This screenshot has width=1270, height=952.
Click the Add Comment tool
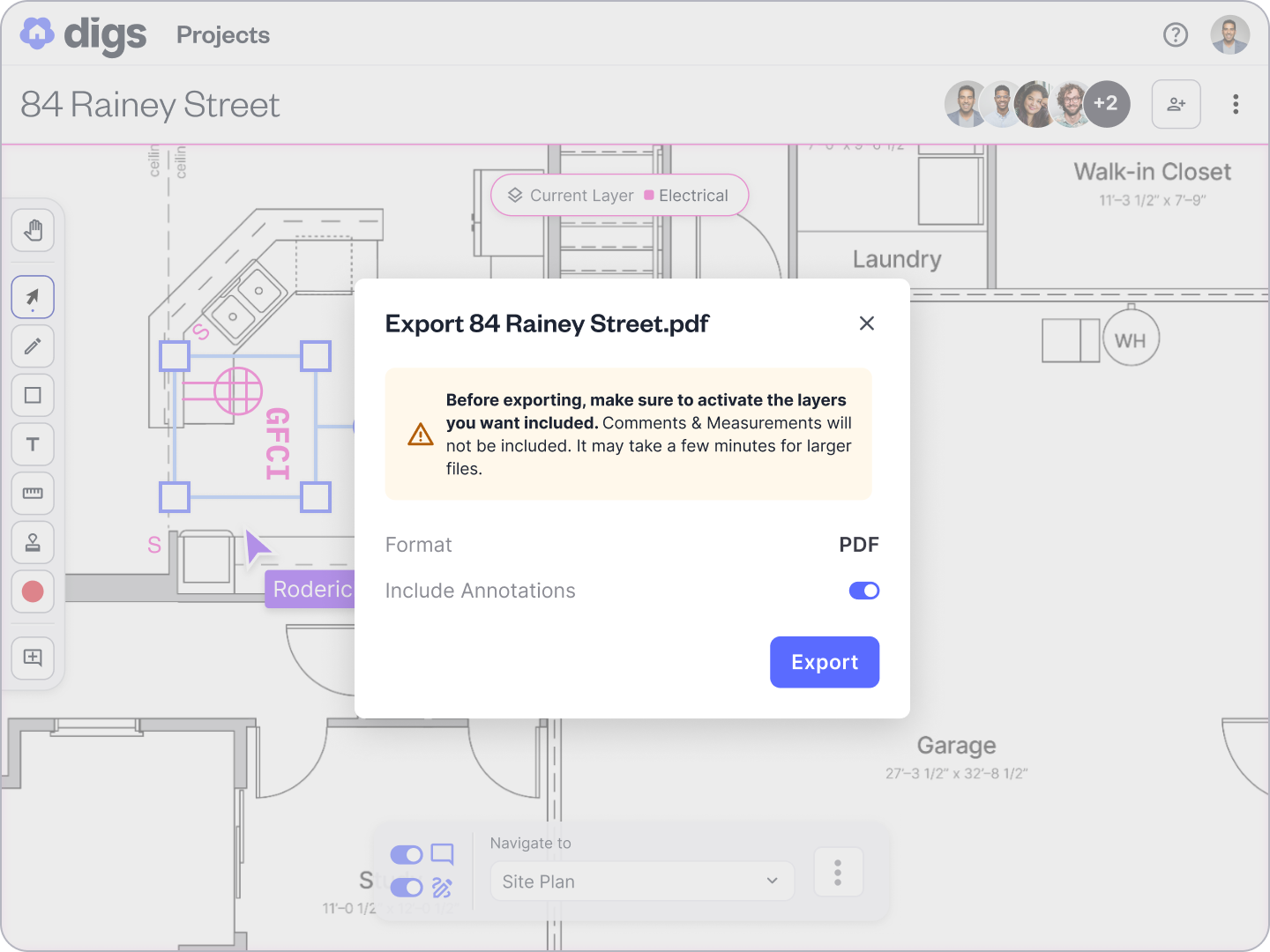point(33,658)
